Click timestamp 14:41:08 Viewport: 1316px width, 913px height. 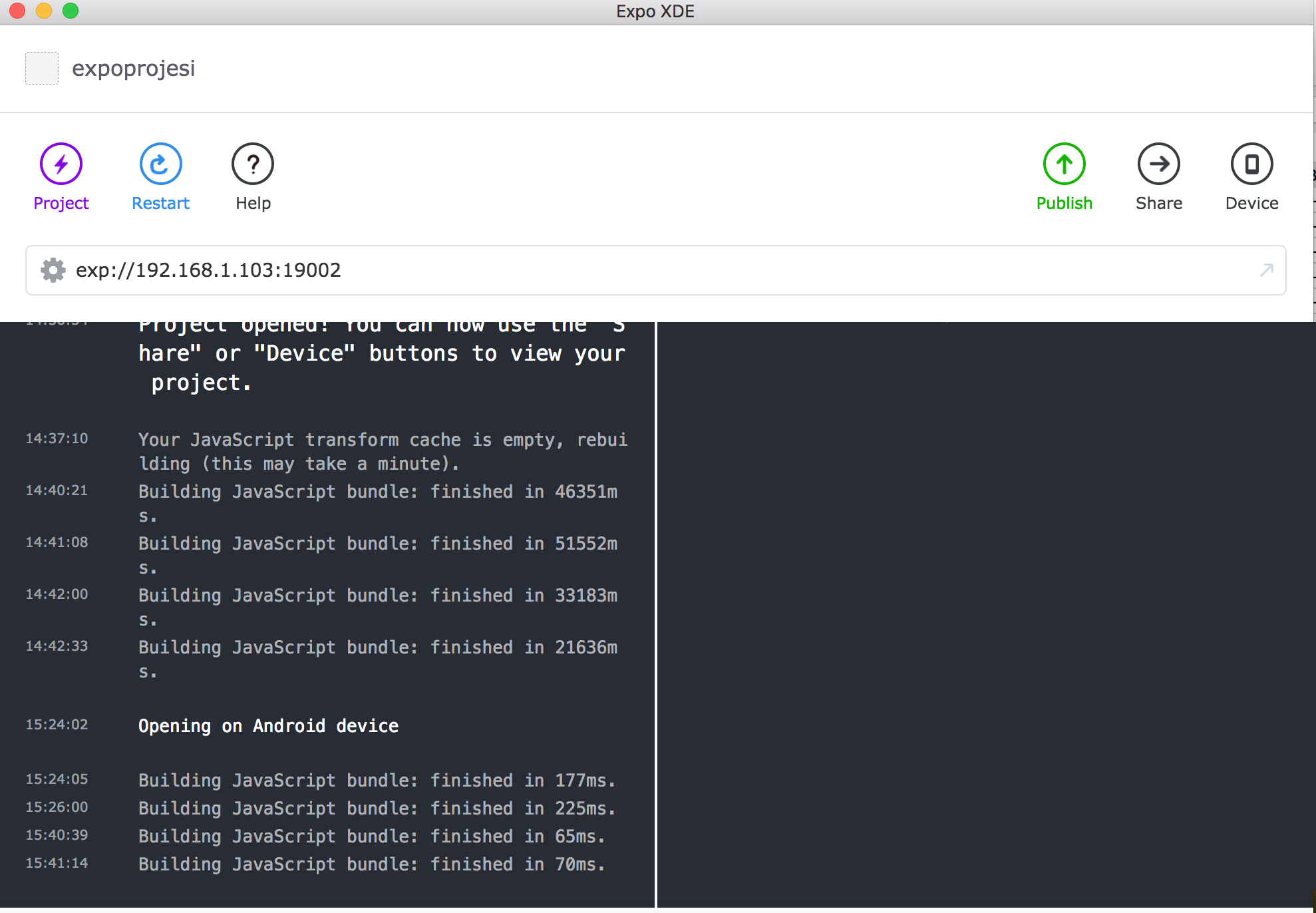coord(57,542)
